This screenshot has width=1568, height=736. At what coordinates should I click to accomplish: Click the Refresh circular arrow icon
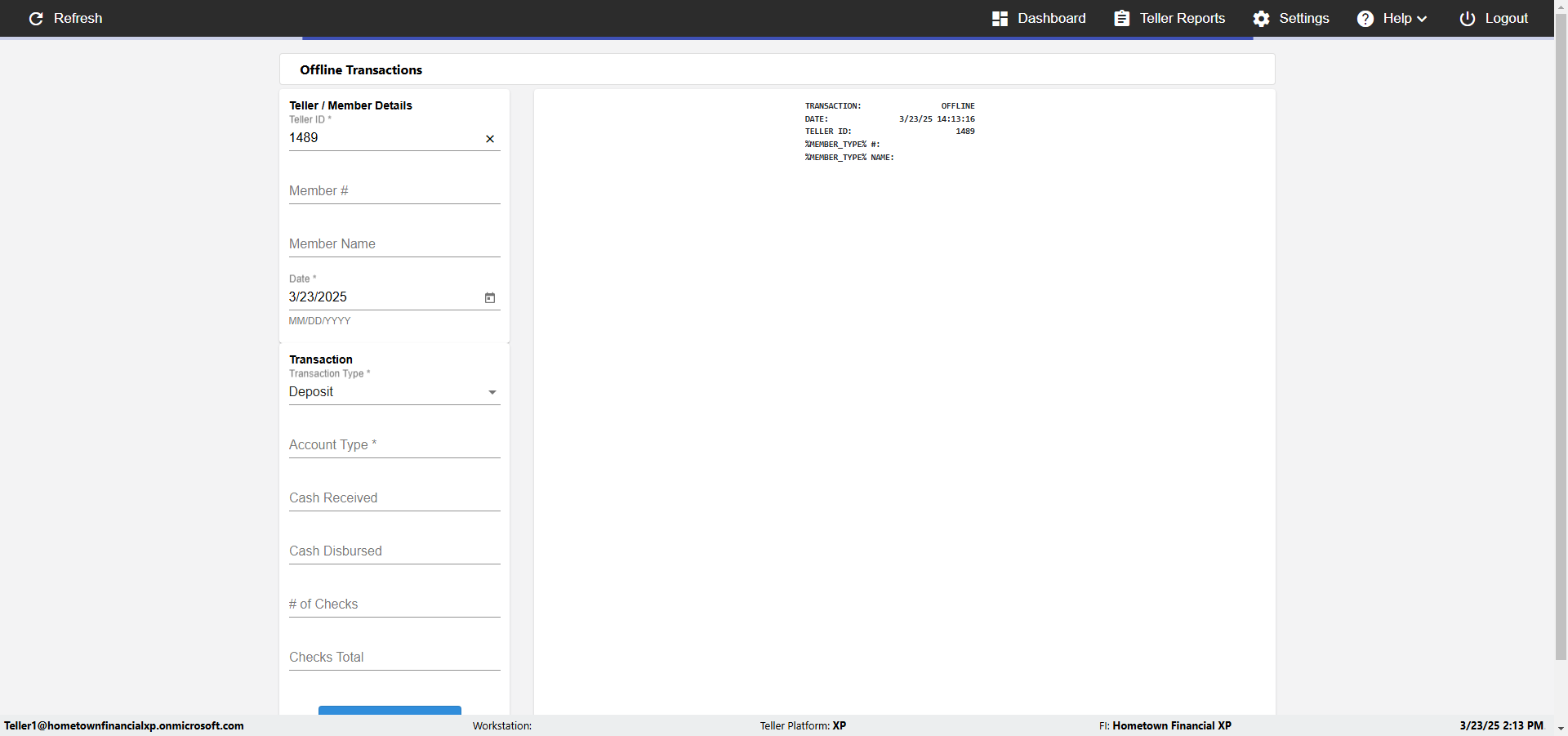click(x=36, y=18)
